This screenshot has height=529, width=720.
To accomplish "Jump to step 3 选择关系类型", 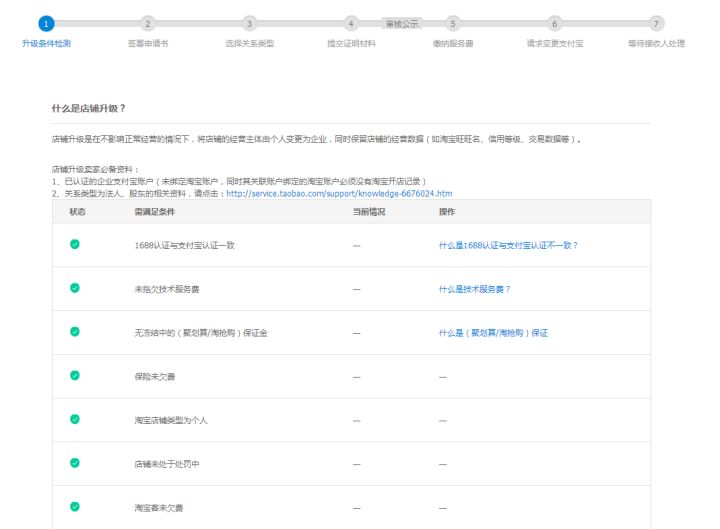I will pyautogui.click(x=249, y=23).
